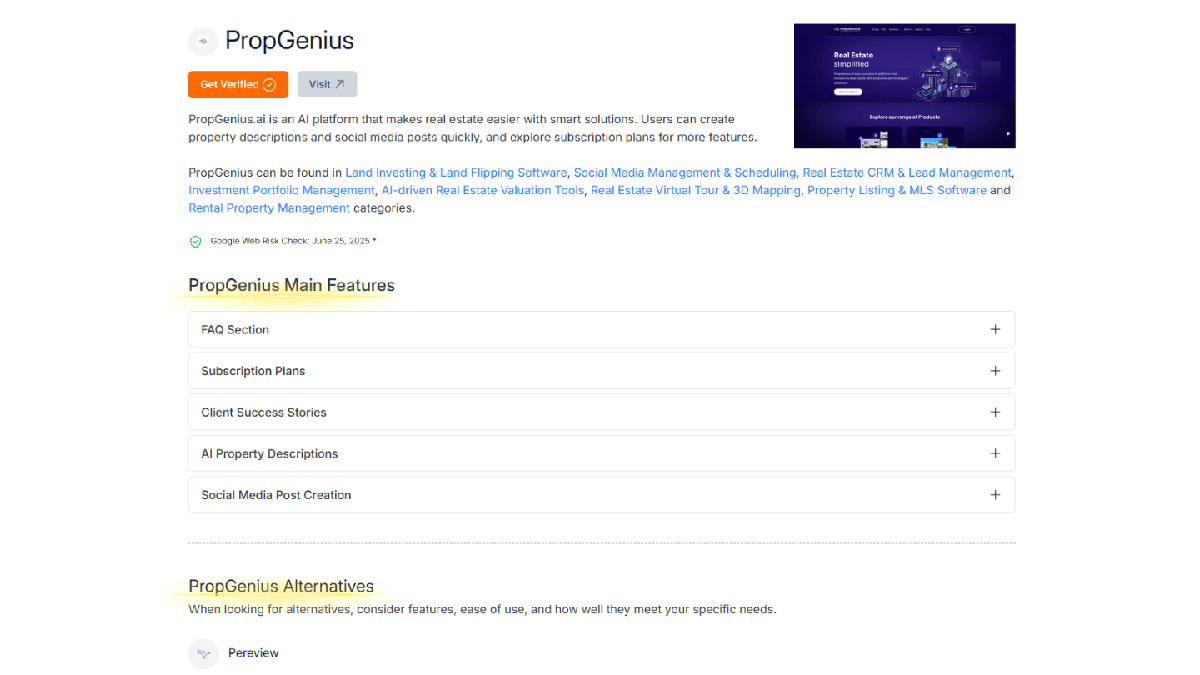Screen dimensions: 1200x675
Task: Click plus icon beside AI Property Descriptions
Action: [x=994, y=453]
